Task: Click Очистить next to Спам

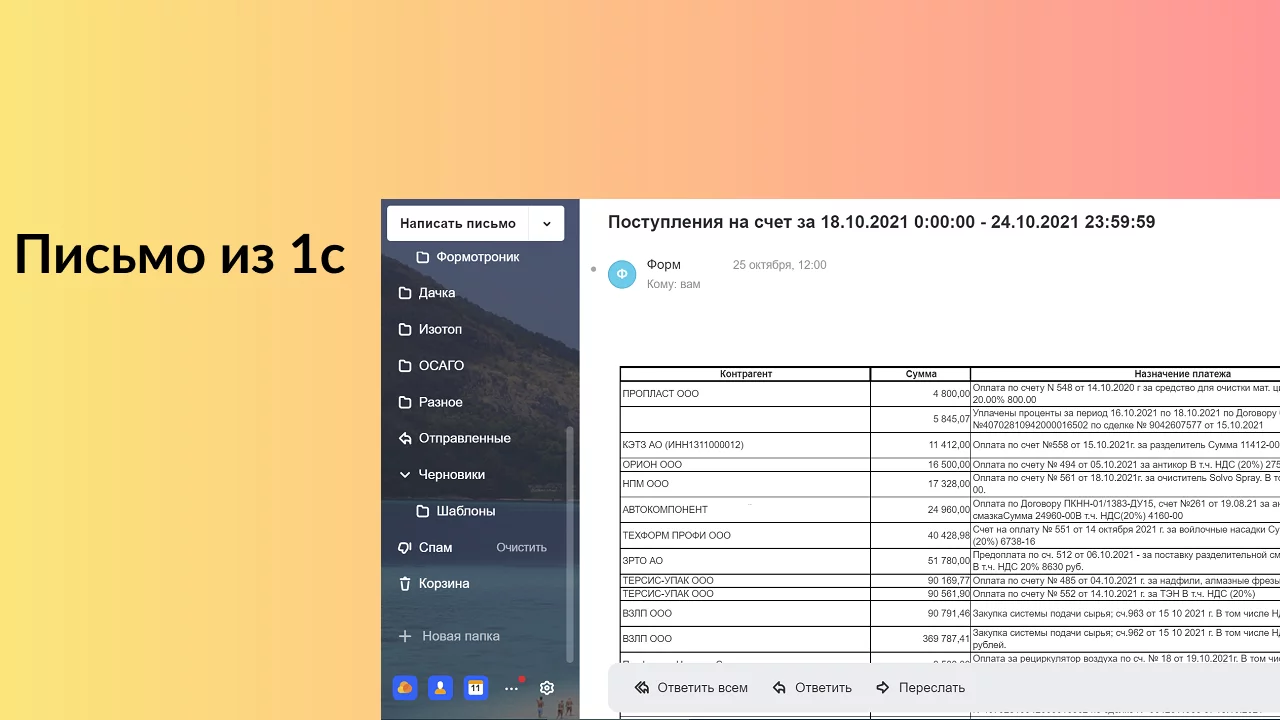Action: coord(522,547)
